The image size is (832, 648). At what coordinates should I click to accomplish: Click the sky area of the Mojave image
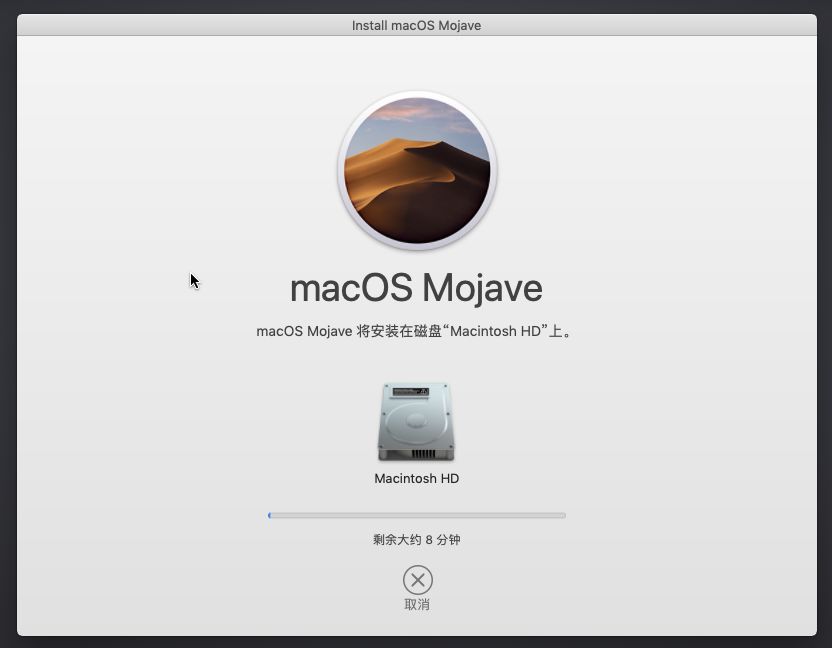417,120
